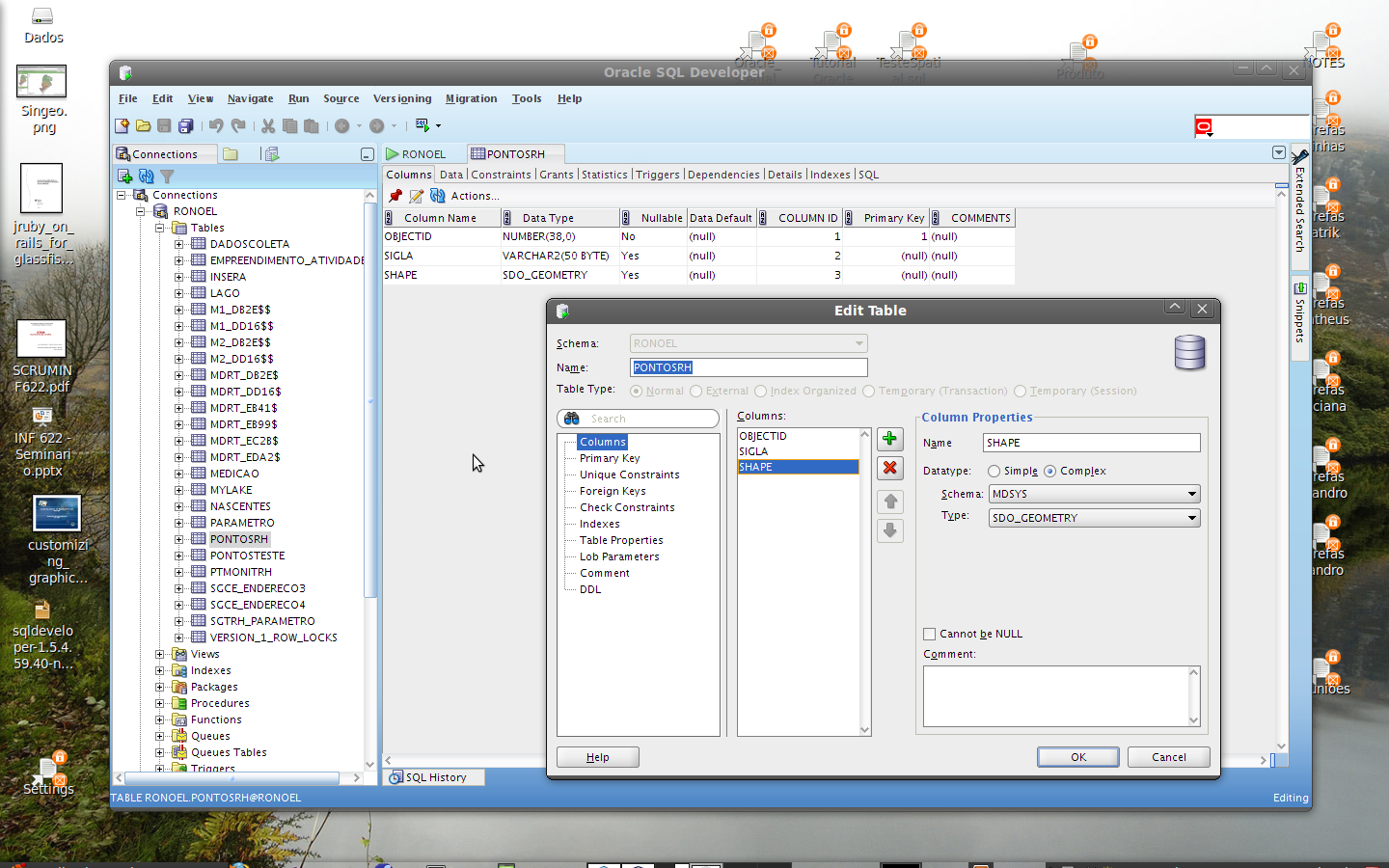Expand the DADOSCOLETA table node
The height and width of the screenshot is (868, 1389).
179,244
